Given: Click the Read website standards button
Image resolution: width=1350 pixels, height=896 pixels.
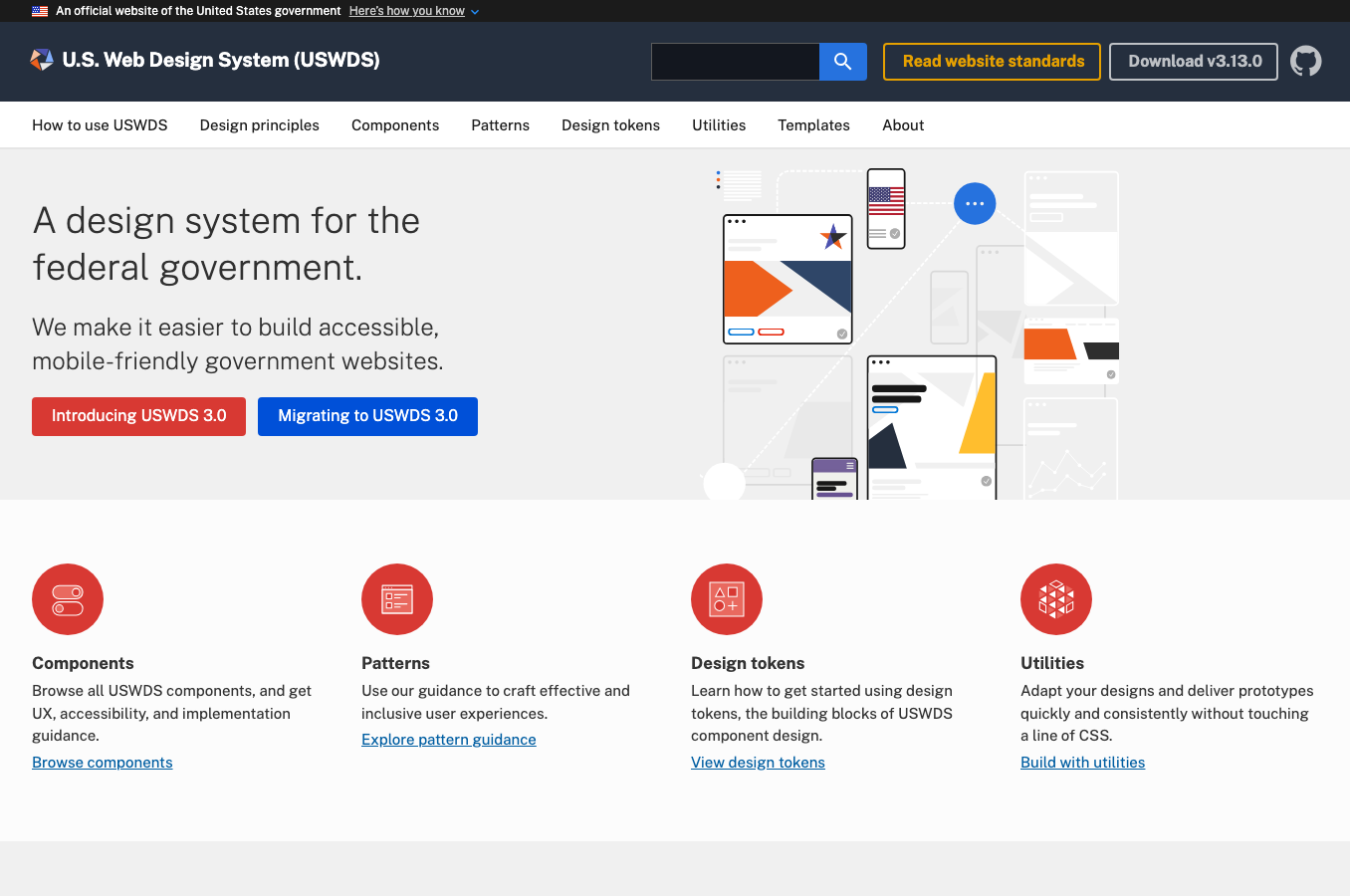Looking at the screenshot, I should coord(992,61).
